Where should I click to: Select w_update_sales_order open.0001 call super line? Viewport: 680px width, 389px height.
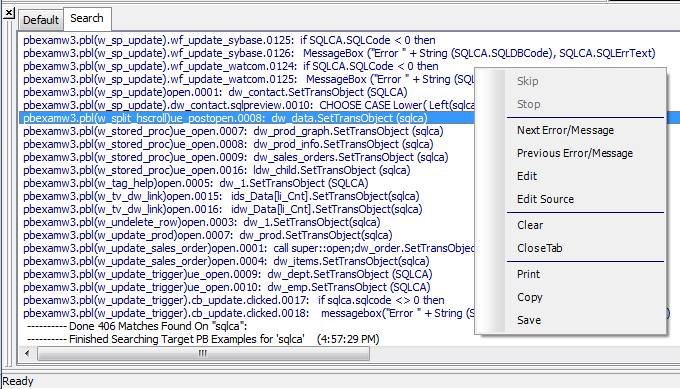click(x=248, y=248)
